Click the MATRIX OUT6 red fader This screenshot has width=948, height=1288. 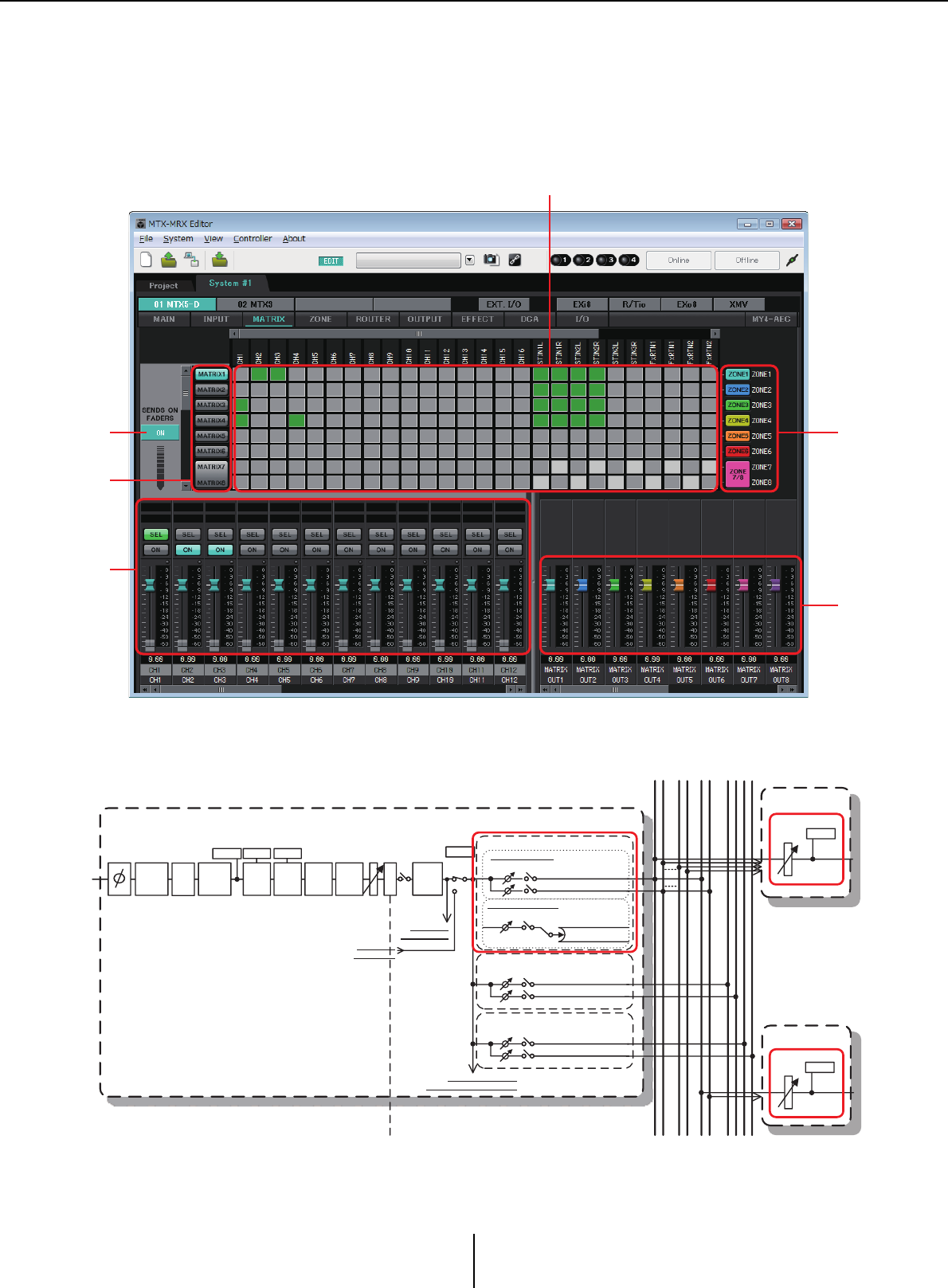click(710, 585)
